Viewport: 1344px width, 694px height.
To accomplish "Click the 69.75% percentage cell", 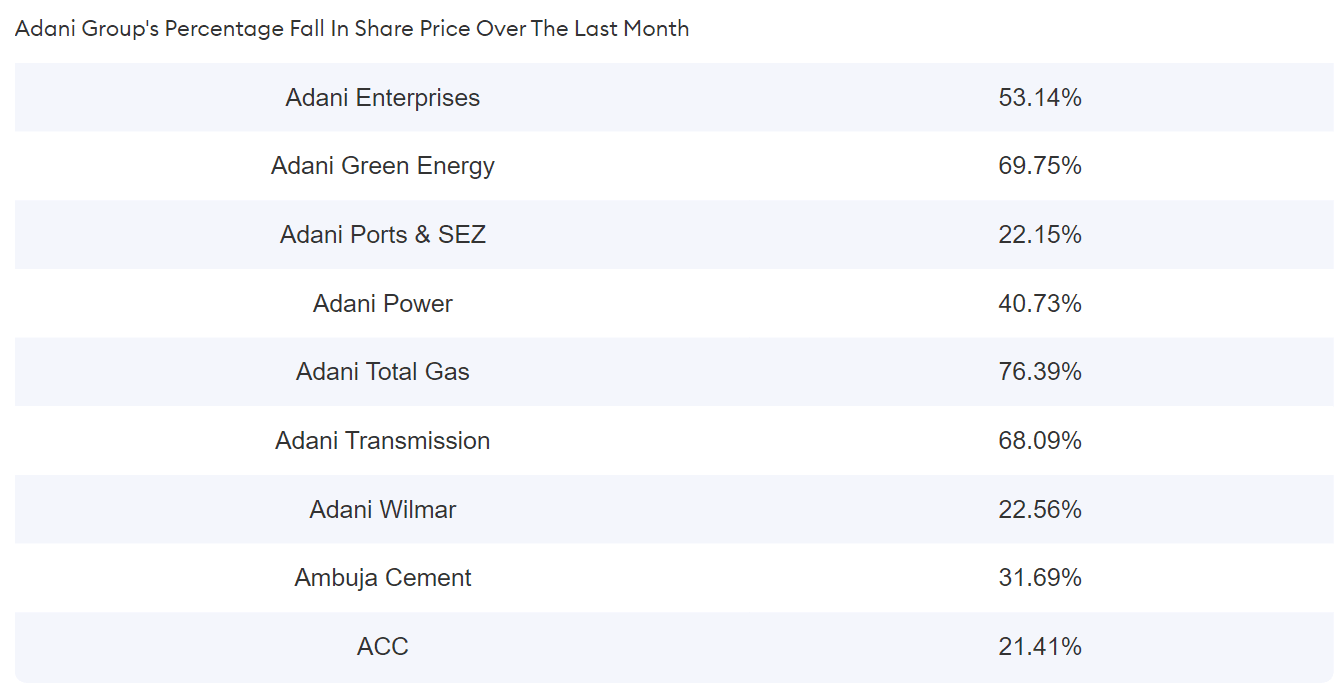I will 1040,166.
